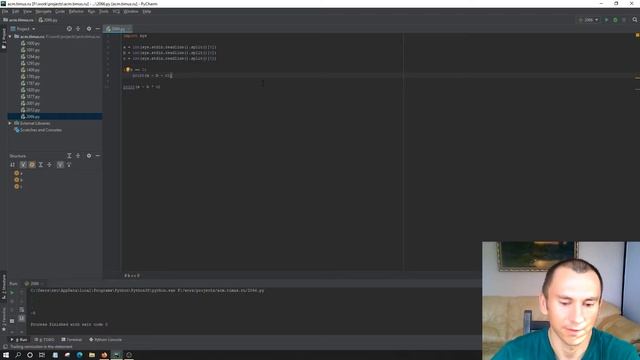Collapse the acm.timus.ru root folder
640x360 pixels.
click(x=10, y=37)
